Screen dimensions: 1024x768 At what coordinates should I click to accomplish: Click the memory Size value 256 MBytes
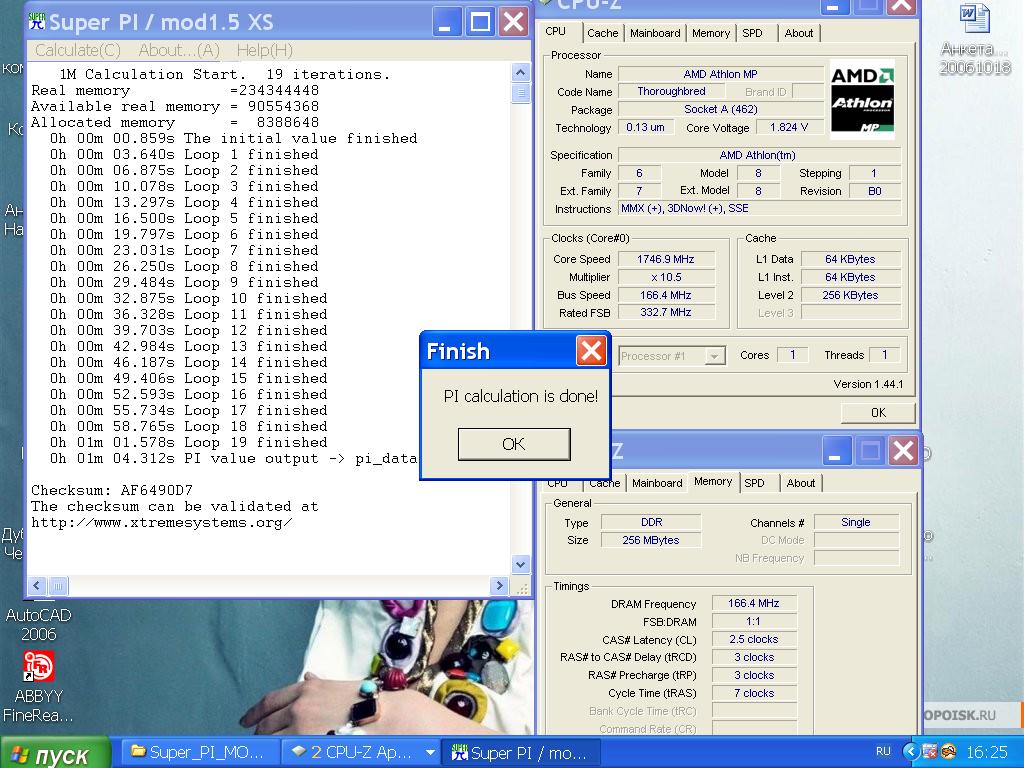point(650,540)
